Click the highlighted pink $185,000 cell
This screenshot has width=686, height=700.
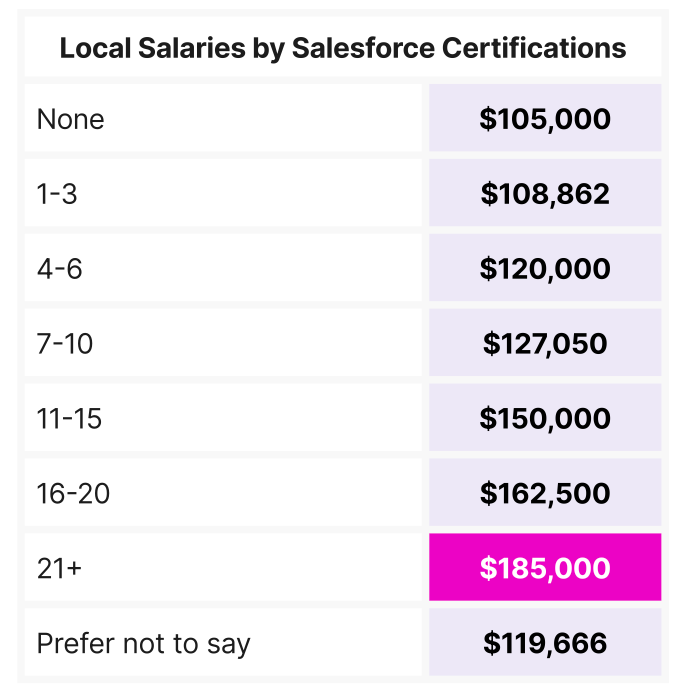[545, 568]
